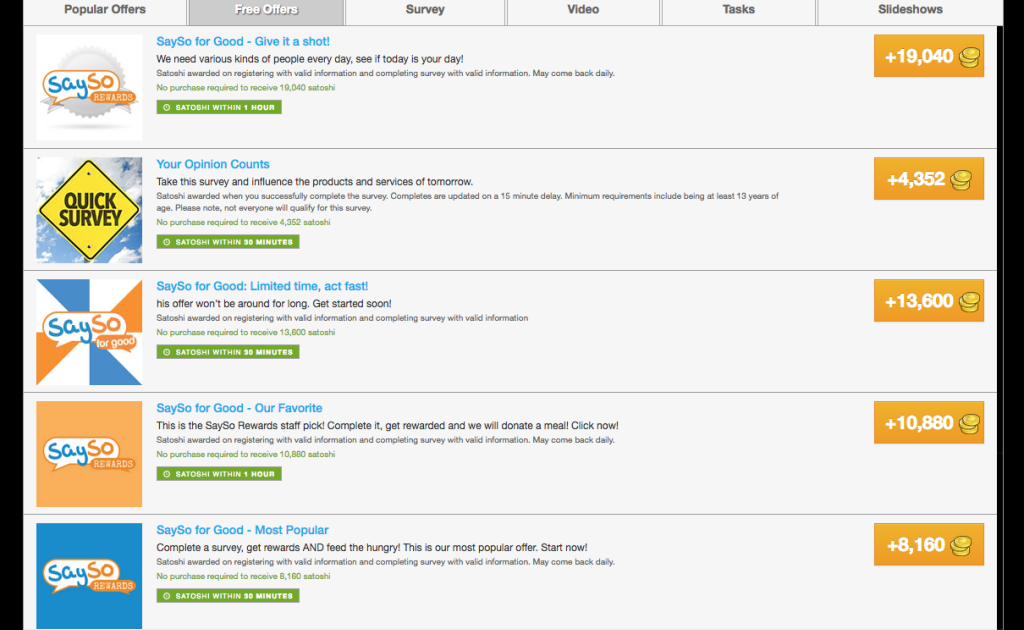Image resolution: width=1024 pixels, height=630 pixels.
Task: Click the SaySo Rewards silver badge thumbnail
Action: [x=89, y=87]
